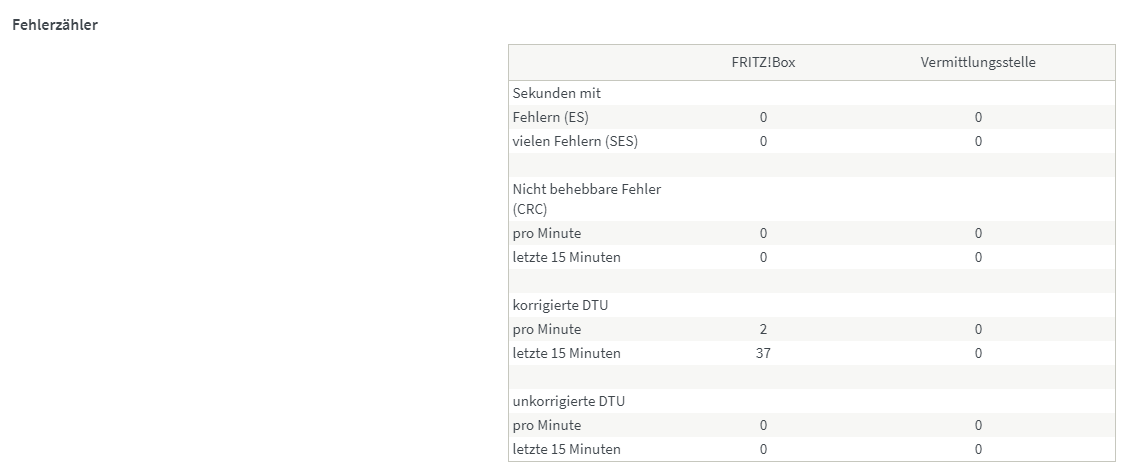
Task: Click pro Minute label under CRC
Action: 547,234
